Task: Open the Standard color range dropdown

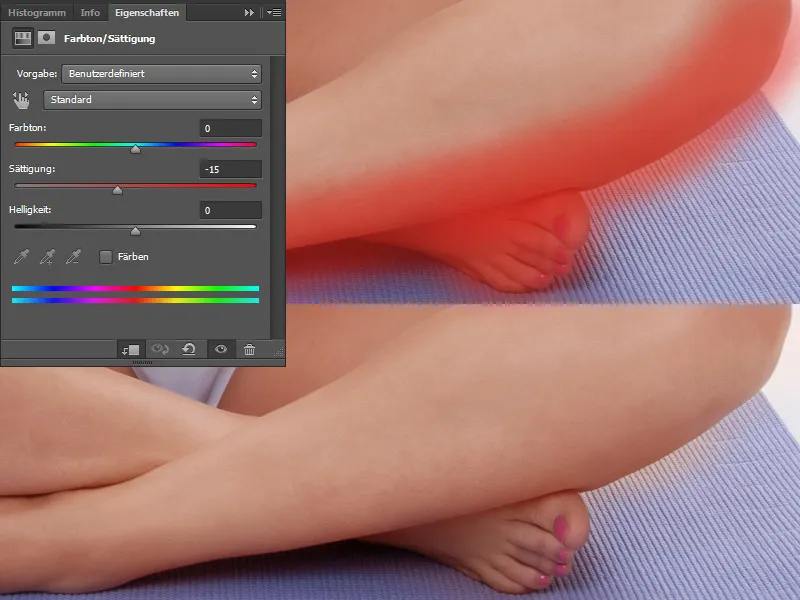Action: coord(153,100)
